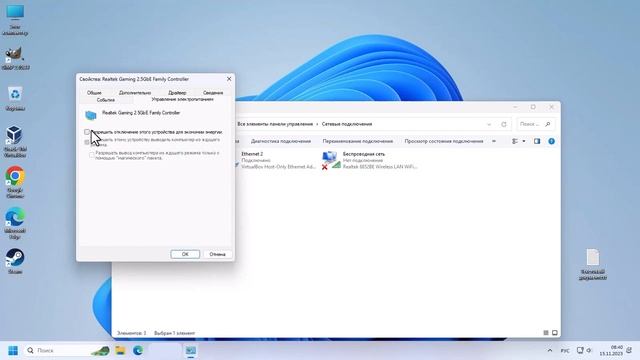Switch to the Сведения tab
The image size is (640, 360).
pyautogui.click(x=213, y=93)
